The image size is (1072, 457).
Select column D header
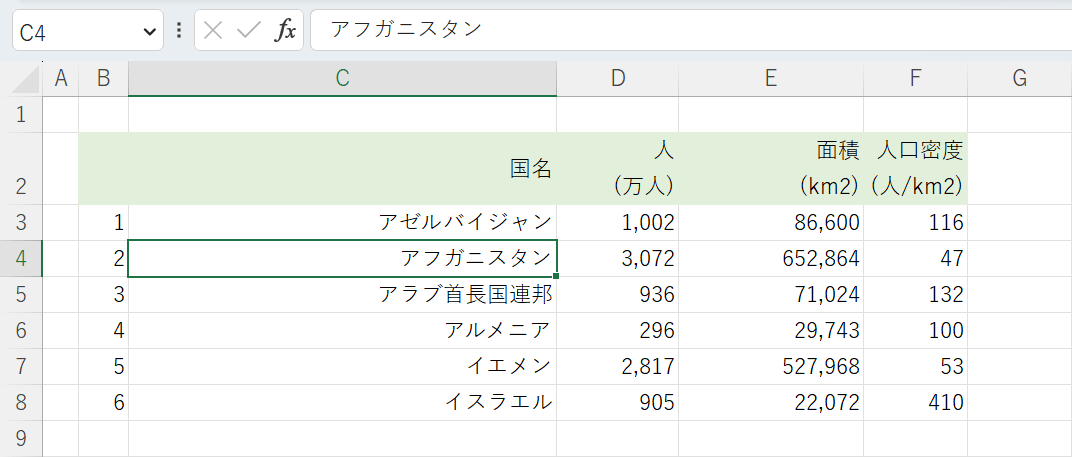pos(617,79)
